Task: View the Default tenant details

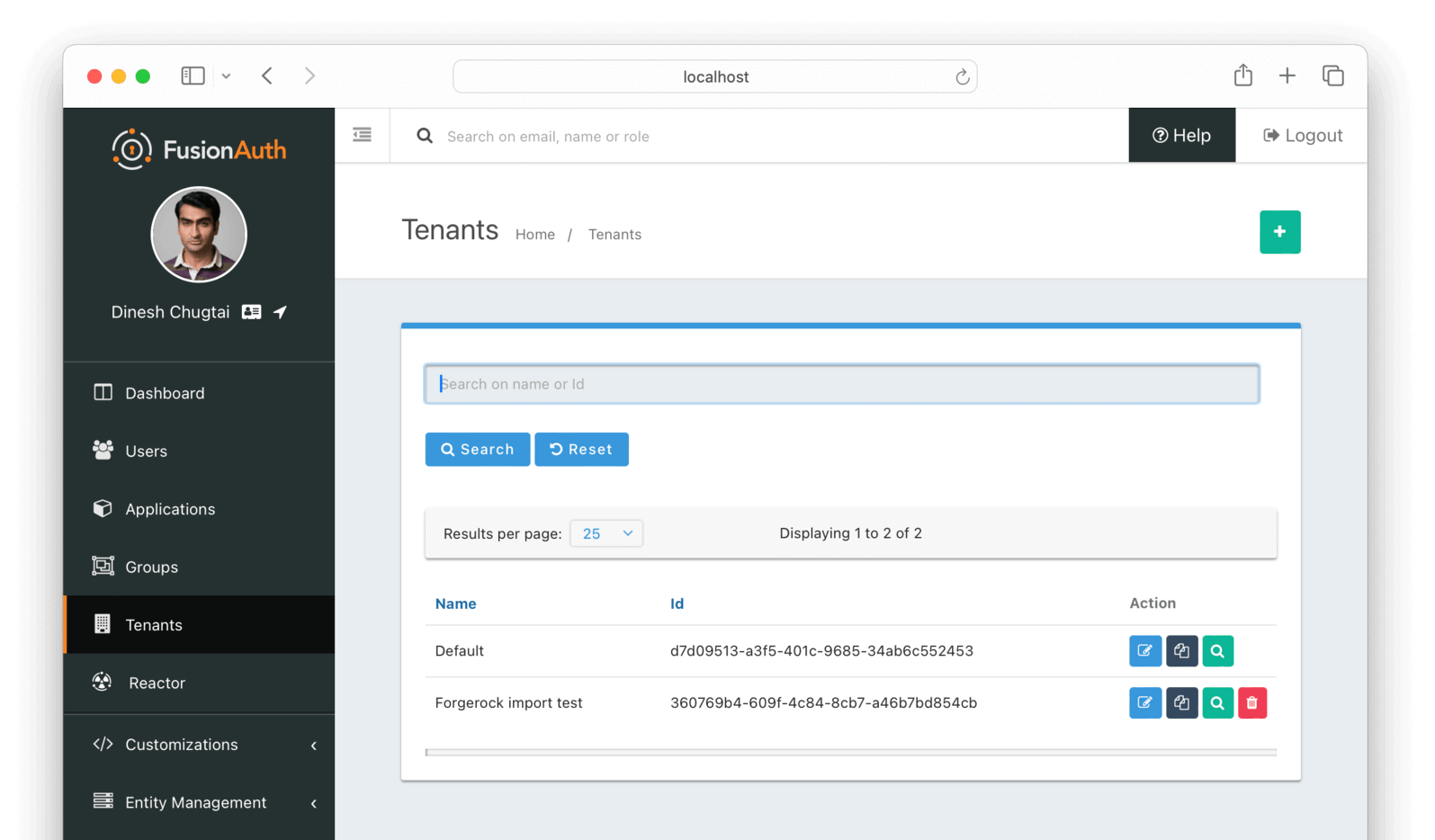Action: click(1217, 651)
